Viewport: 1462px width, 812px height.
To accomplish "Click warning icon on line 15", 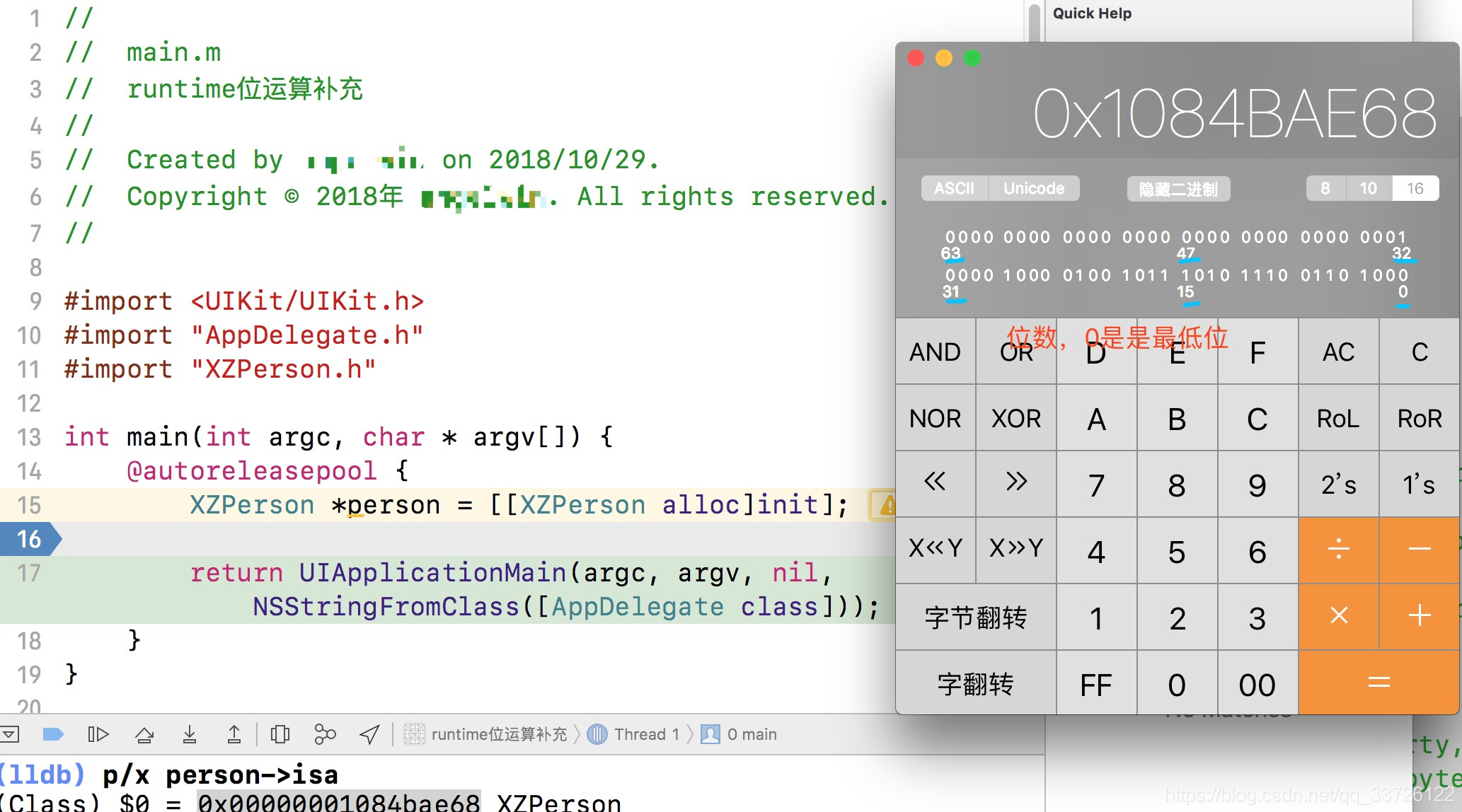I will coord(885,505).
